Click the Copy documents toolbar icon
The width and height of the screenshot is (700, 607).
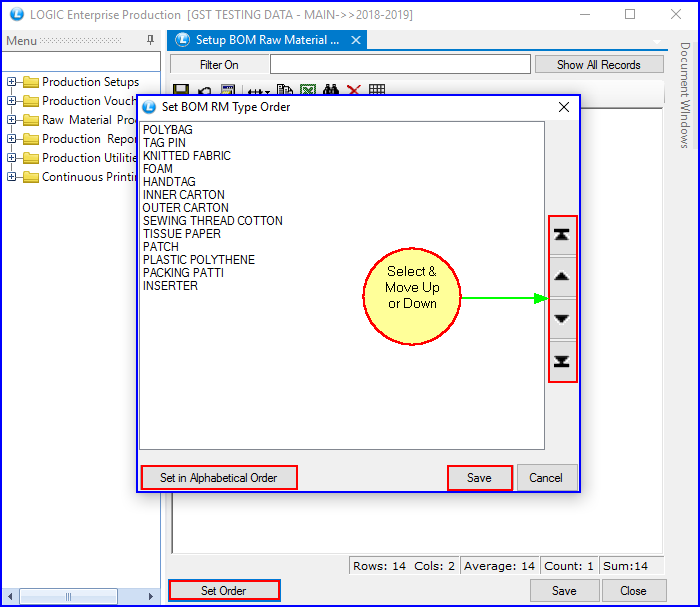pyautogui.click(x=284, y=90)
